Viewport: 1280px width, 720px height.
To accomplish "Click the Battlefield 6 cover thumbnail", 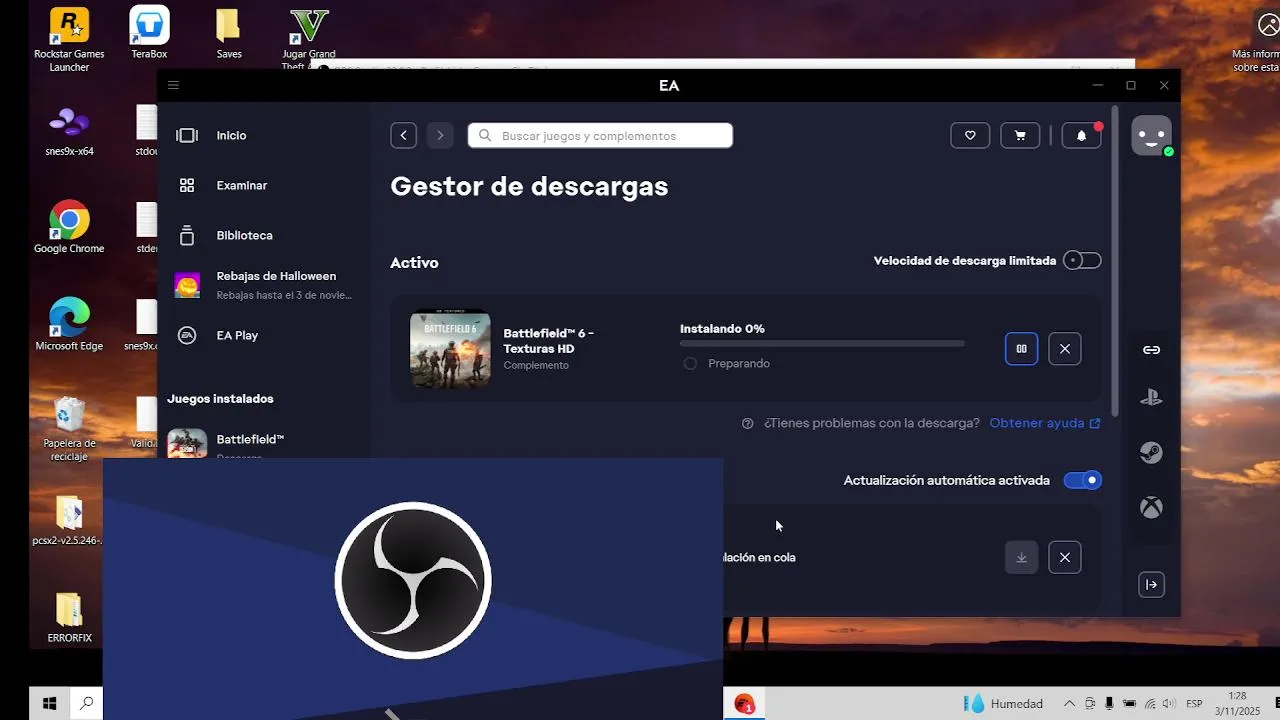I will 450,348.
